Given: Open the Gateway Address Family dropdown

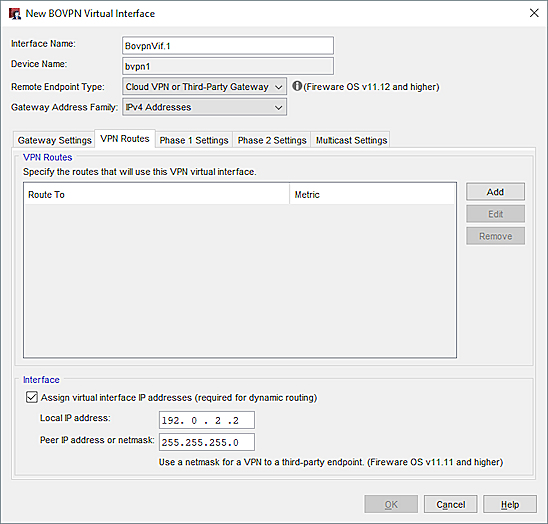Looking at the screenshot, I should point(204,107).
